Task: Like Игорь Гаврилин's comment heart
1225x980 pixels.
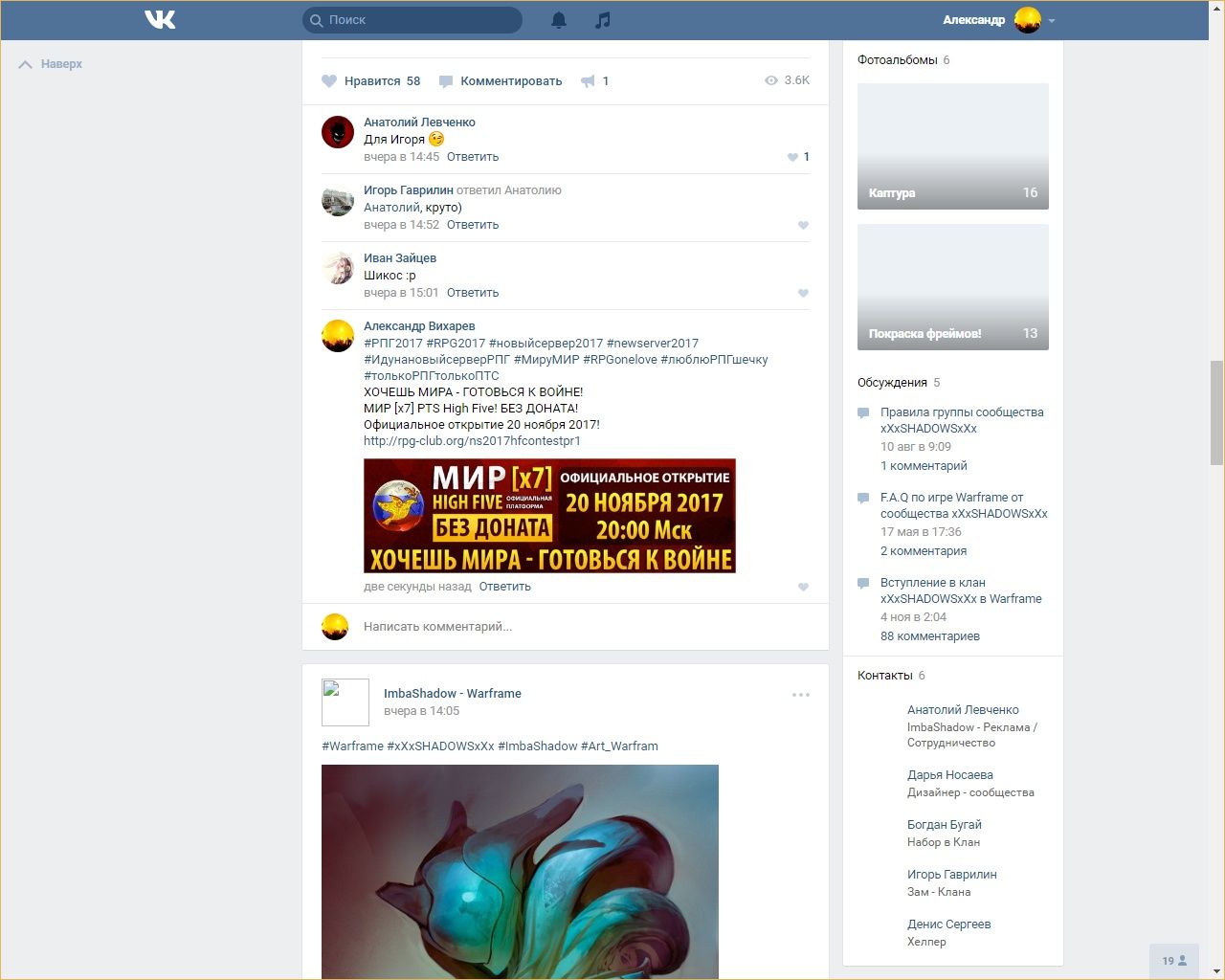Action: pyautogui.click(x=803, y=226)
